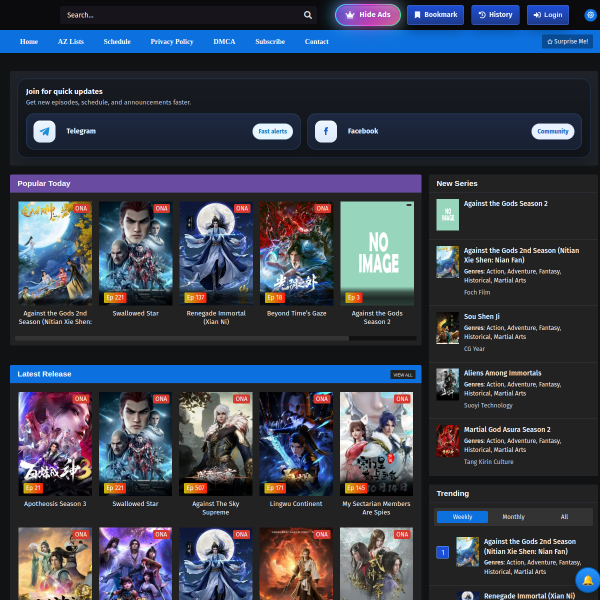Open the Subscribe menu item

[270, 41]
